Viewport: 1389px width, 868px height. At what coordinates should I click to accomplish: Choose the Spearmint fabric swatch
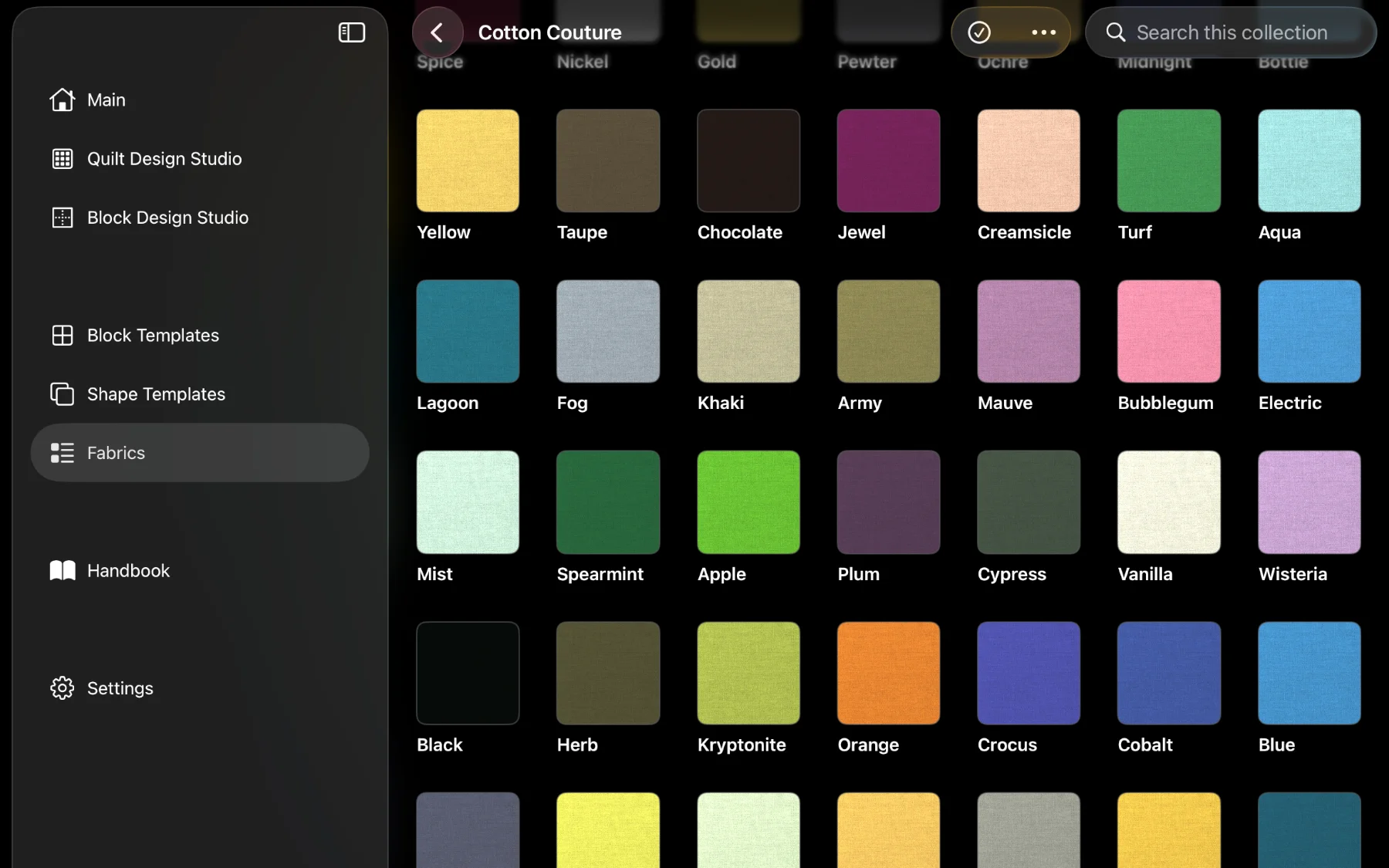[x=608, y=502]
